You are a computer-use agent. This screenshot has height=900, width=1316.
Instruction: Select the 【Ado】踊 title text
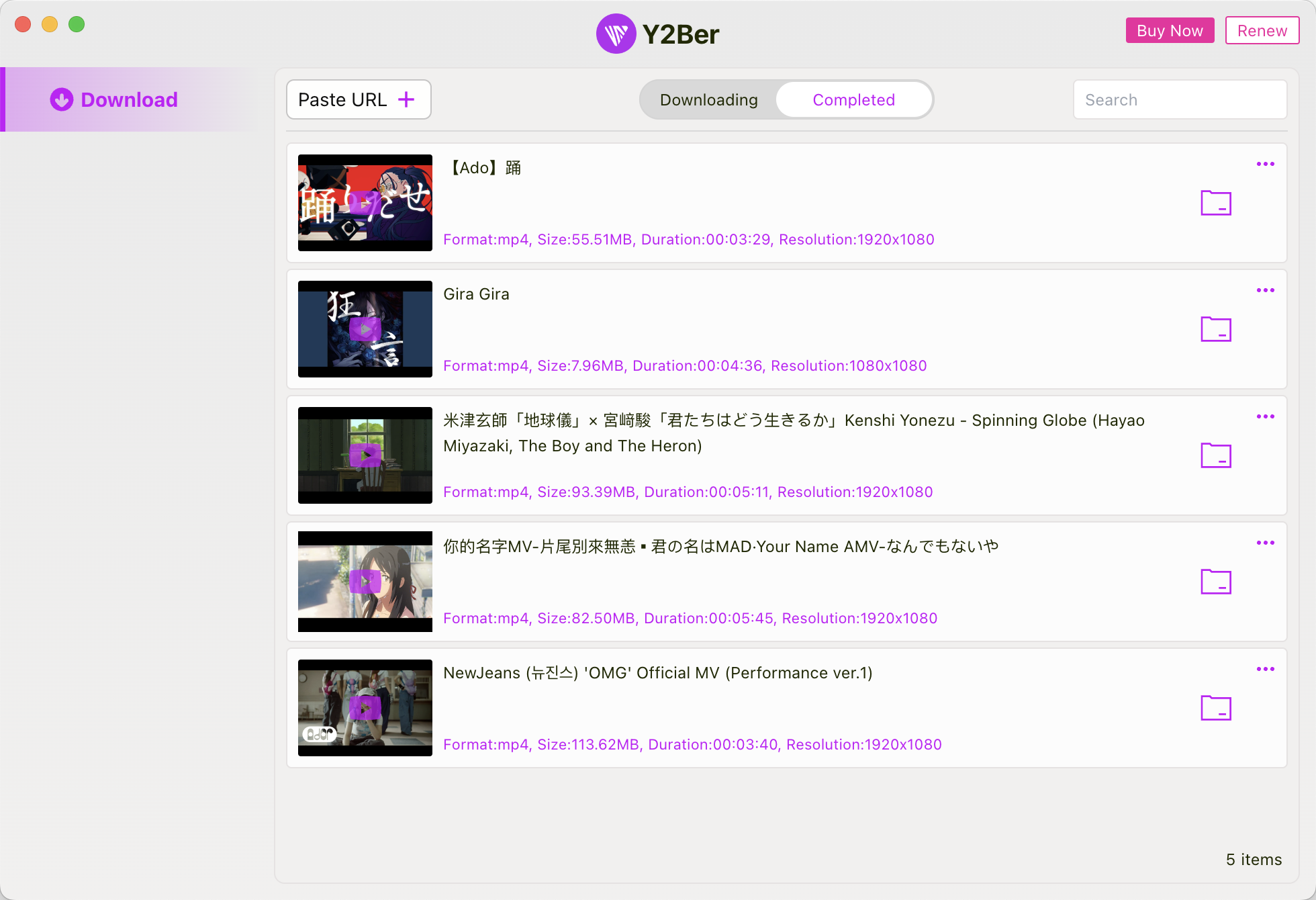[x=483, y=168]
